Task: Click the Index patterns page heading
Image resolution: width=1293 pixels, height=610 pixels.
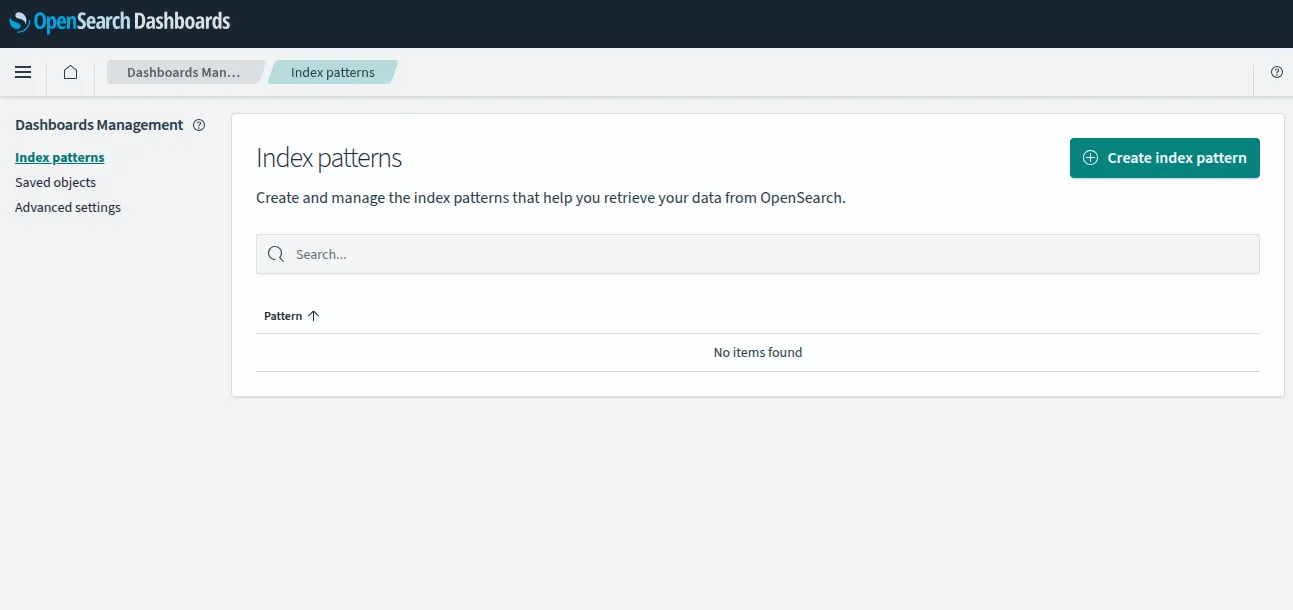Action: point(329,158)
